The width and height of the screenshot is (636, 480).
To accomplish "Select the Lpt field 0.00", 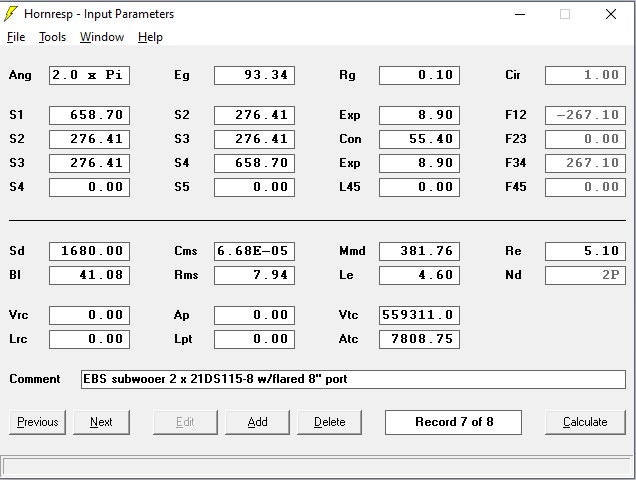I will click(x=254, y=339).
